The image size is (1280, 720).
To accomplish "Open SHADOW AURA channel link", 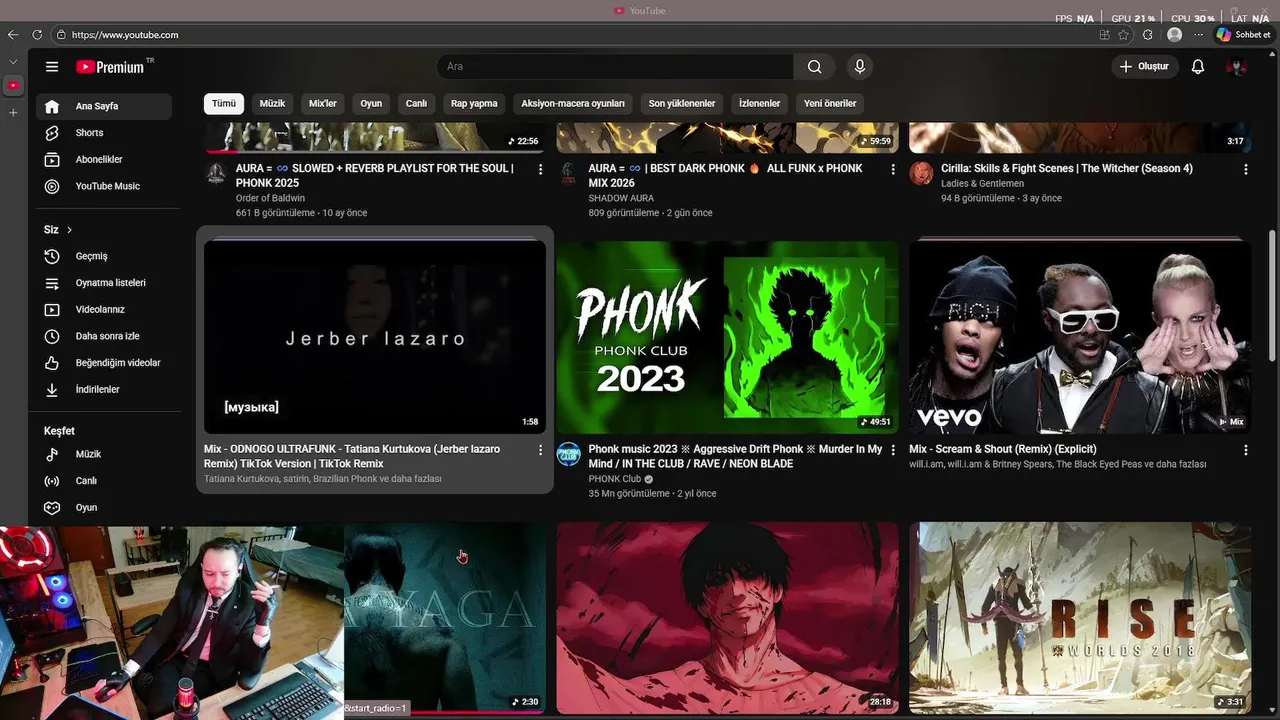I will [621, 198].
